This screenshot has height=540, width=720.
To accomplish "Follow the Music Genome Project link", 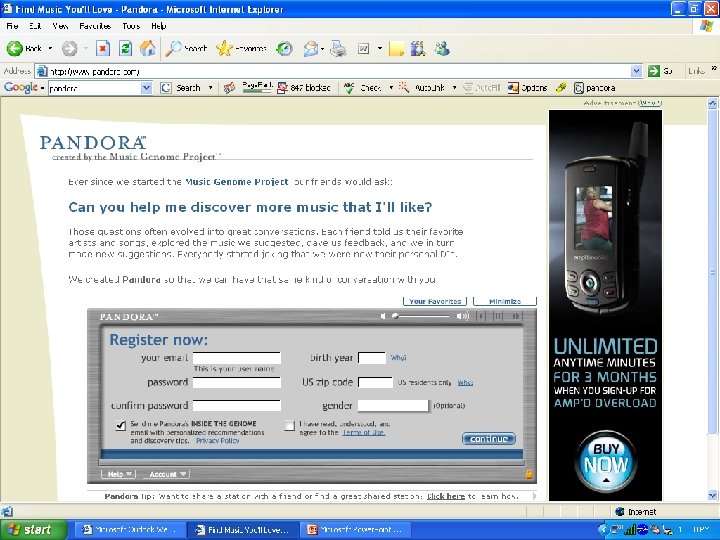I will point(237,182).
